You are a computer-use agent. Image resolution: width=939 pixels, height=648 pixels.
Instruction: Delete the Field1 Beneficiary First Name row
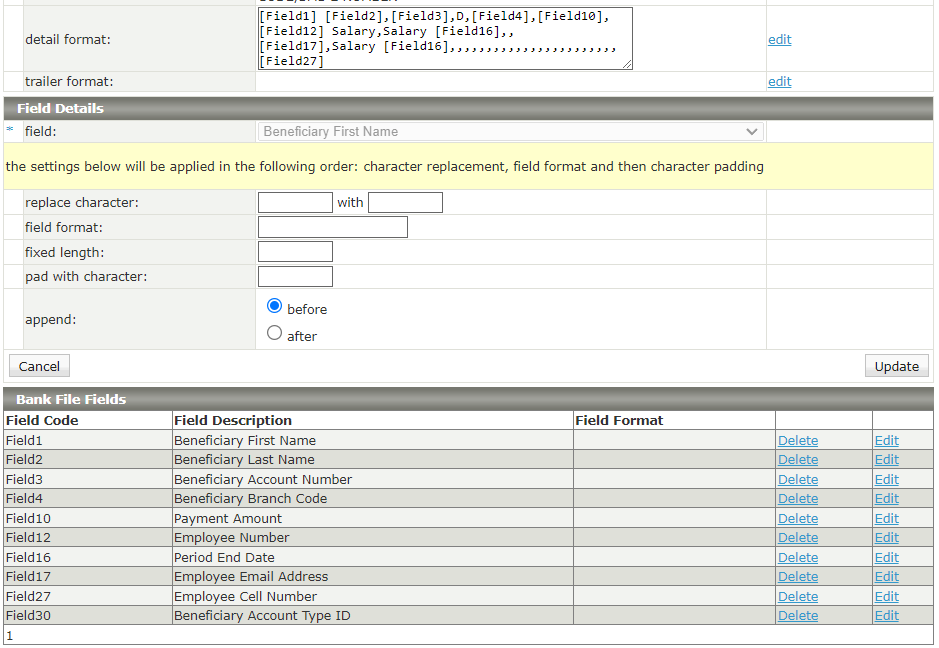[797, 441]
